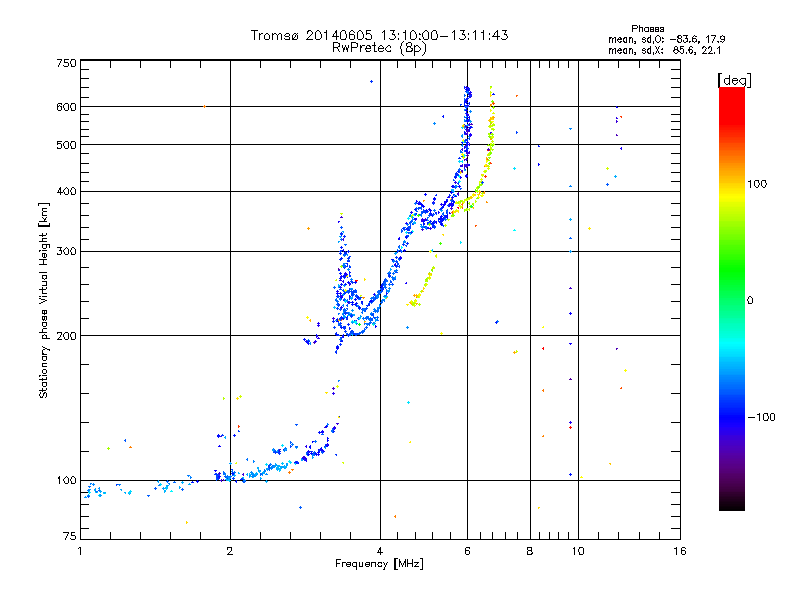
Task: Click the x-axis tick label '16'
Action: tap(680, 551)
